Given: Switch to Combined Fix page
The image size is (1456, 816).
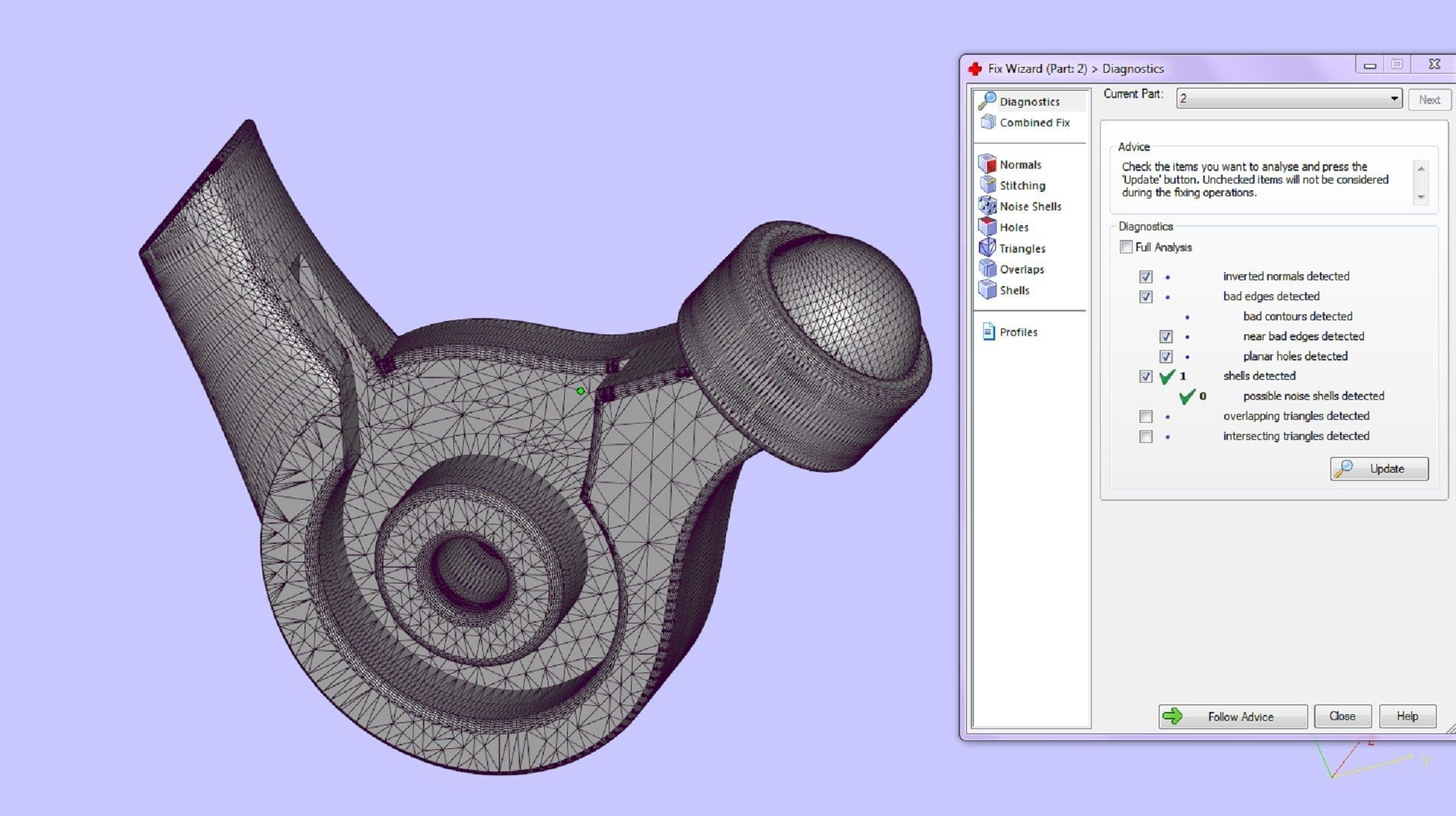Looking at the screenshot, I should pyautogui.click(x=1034, y=123).
